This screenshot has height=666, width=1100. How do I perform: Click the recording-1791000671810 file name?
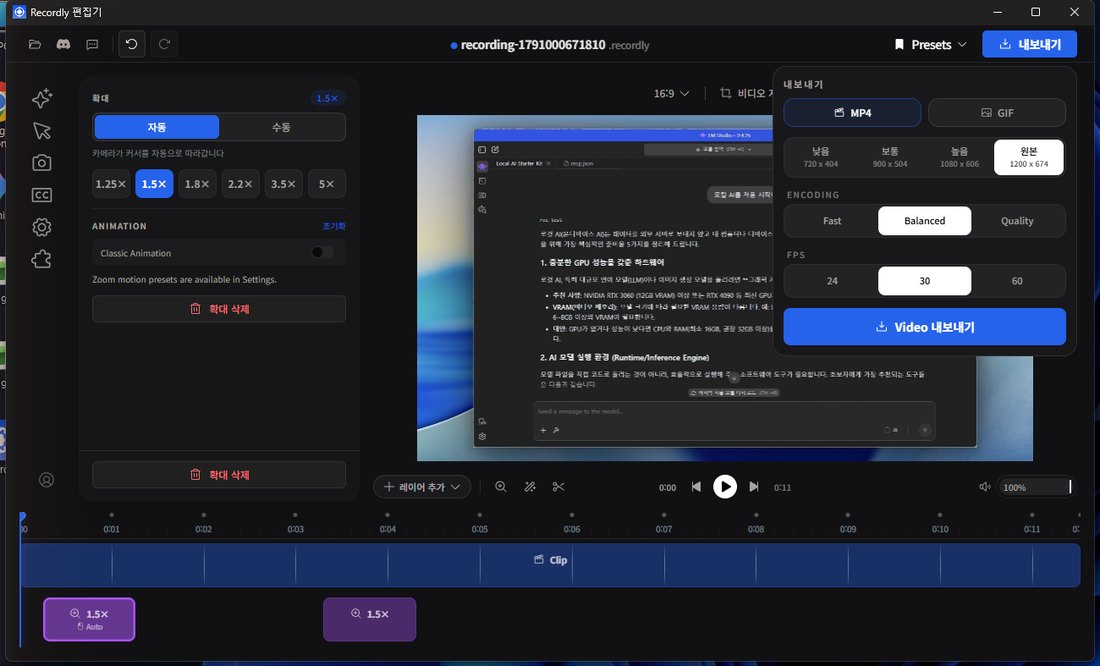[532, 45]
